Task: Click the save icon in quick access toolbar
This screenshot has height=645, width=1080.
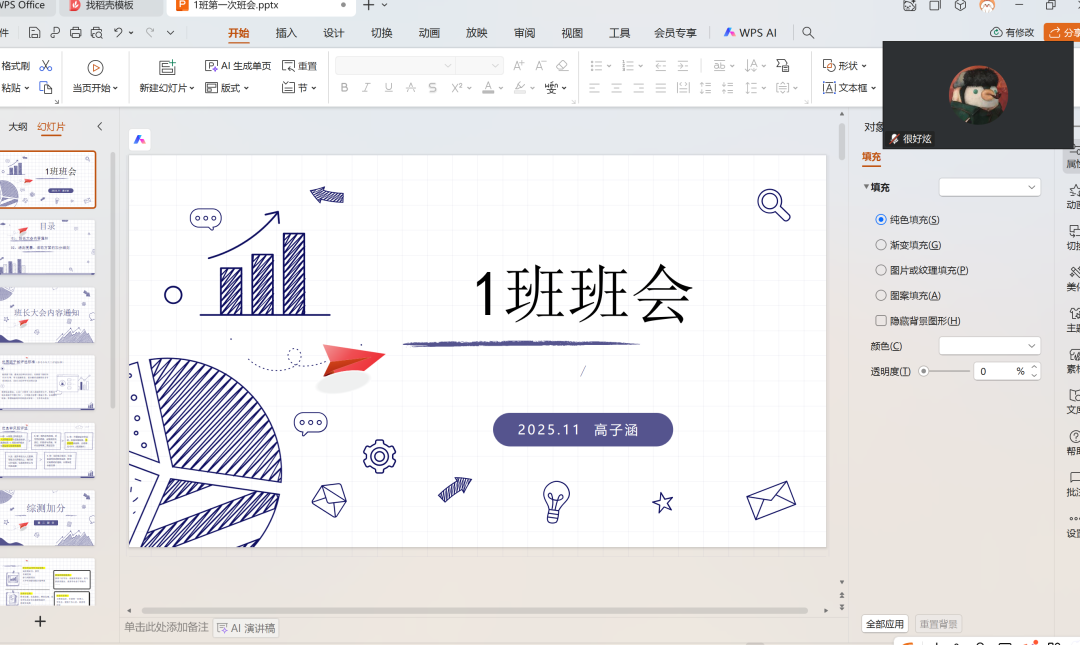Action: (35, 33)
